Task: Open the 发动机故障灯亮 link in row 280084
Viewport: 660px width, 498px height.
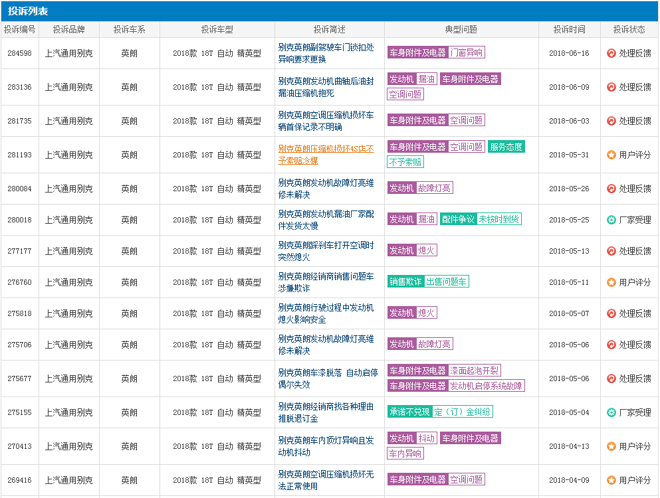Action: pos(326,189)
